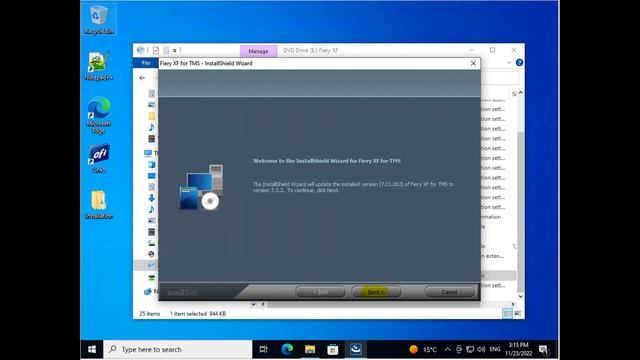Image resolution: width=640 pixels, height=360 pixels.
Task: Close the DVD Drive File Explorer window
Action: point(514,50)
